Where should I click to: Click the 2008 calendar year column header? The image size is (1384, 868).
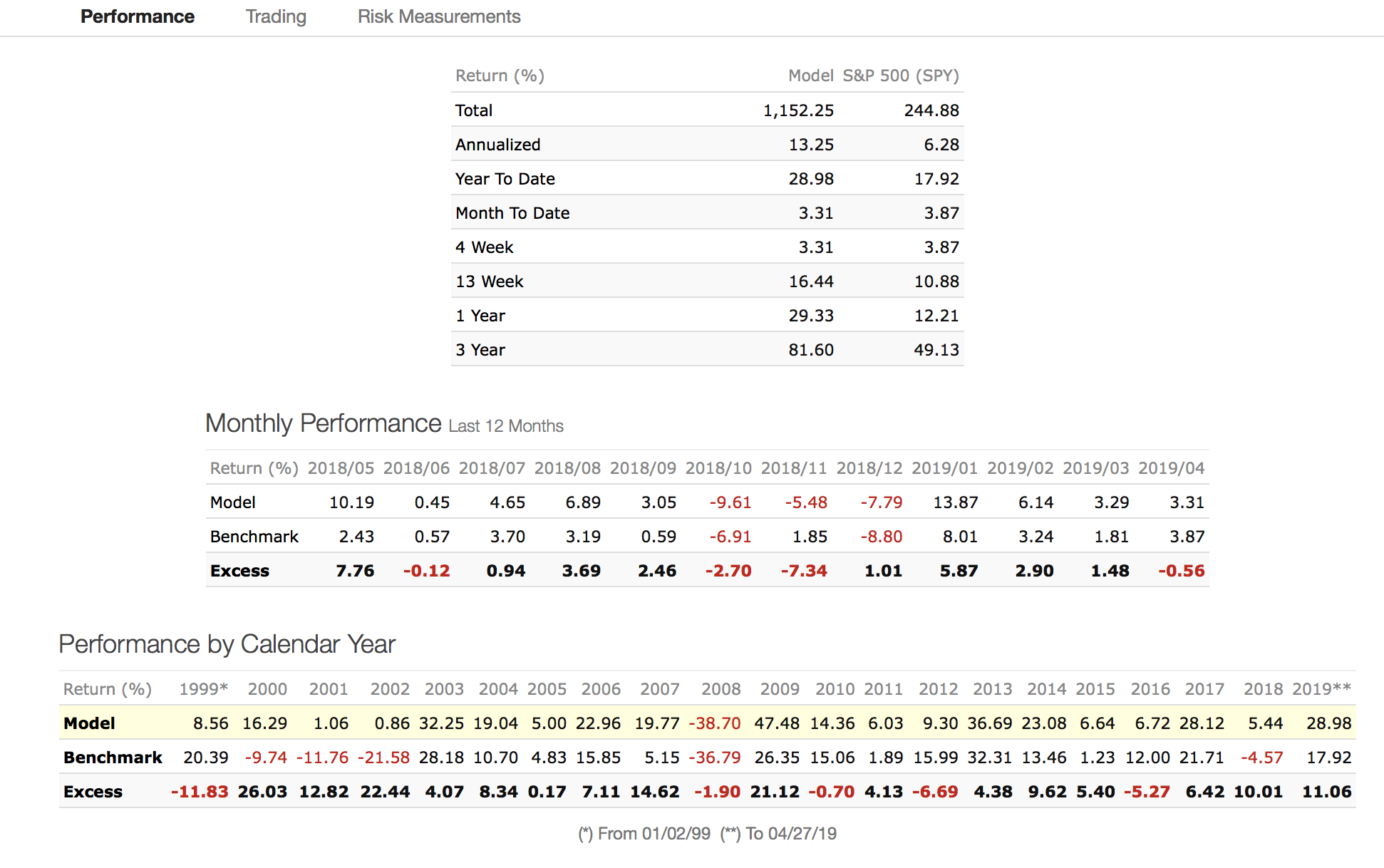tap(721, 689)
